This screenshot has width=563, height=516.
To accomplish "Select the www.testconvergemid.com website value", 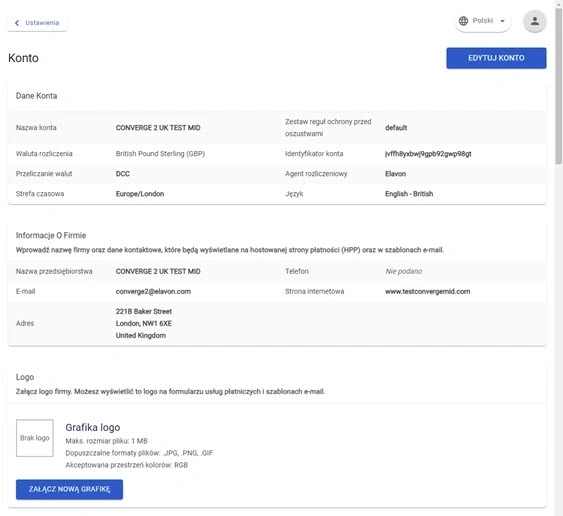I will pyautogui.click(x=428, y=292).
